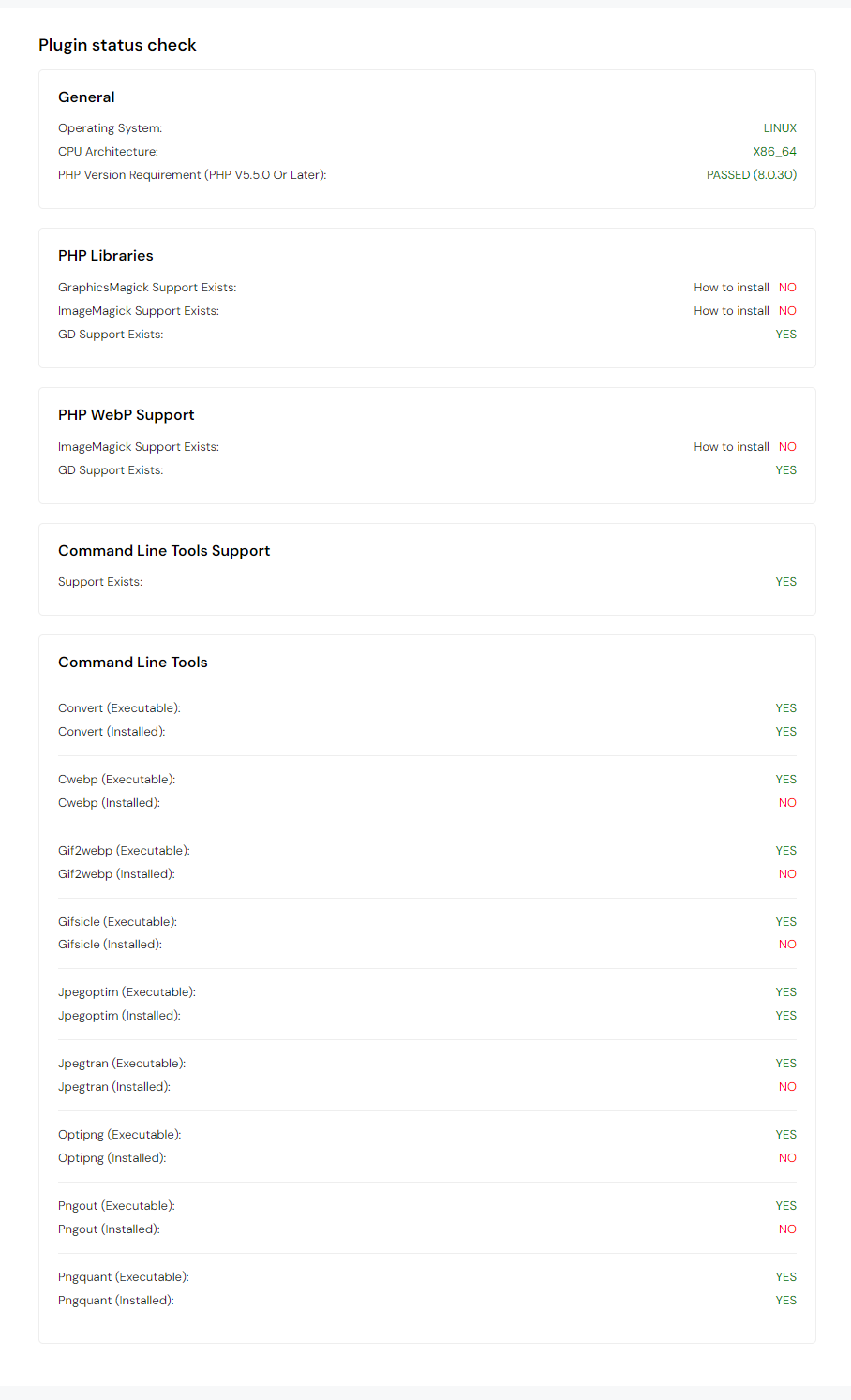851x1400 pixels.
Task: Open How to install link for GraphicsMagick
Action: pos(731,288)
